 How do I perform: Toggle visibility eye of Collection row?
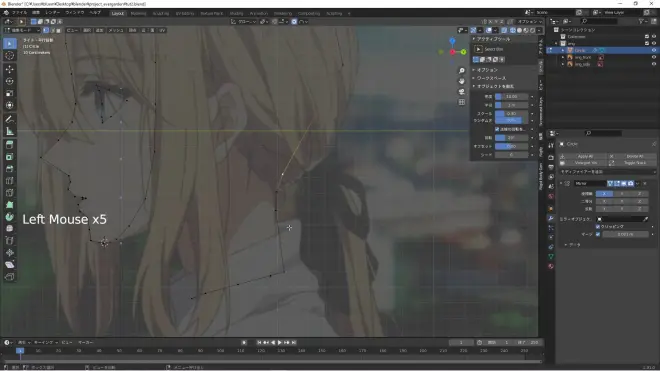[654, 37]
